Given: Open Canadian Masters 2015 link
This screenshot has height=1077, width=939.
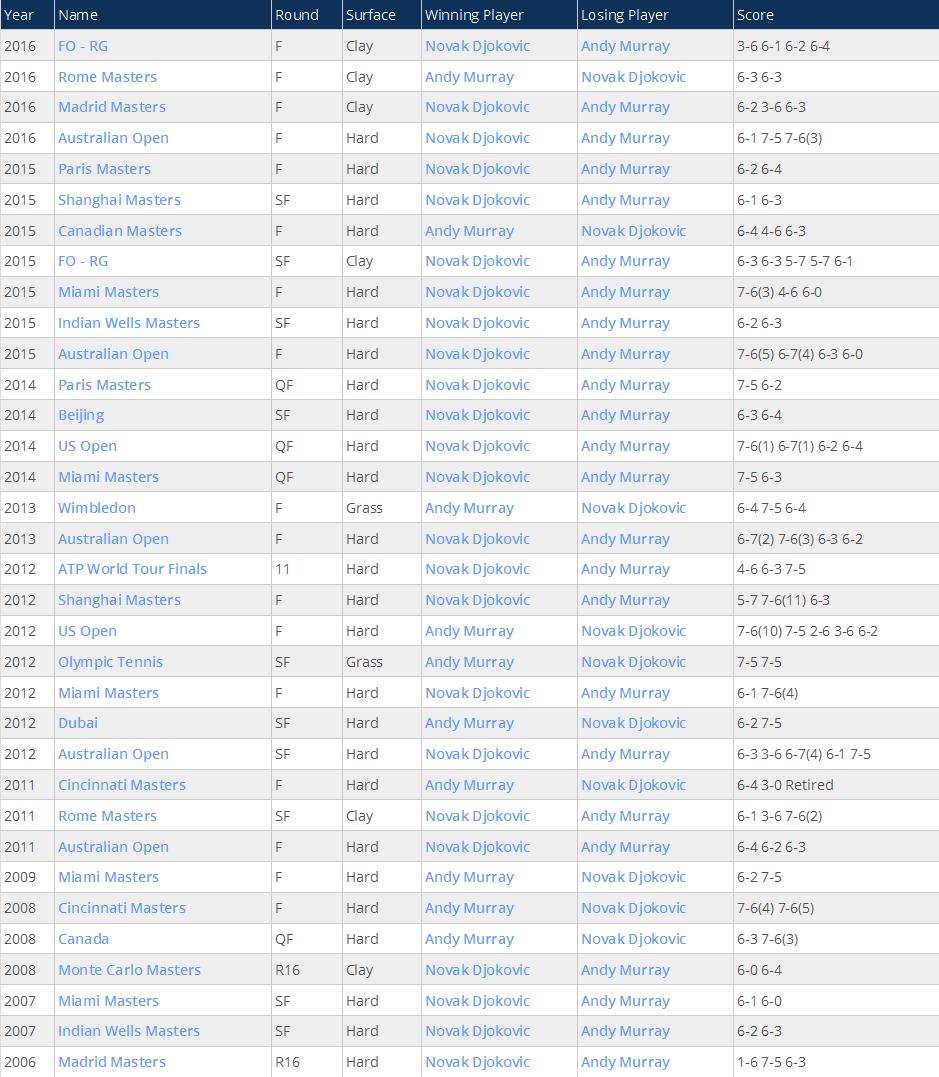Looking at the screenshot, I should click(120, 231).
